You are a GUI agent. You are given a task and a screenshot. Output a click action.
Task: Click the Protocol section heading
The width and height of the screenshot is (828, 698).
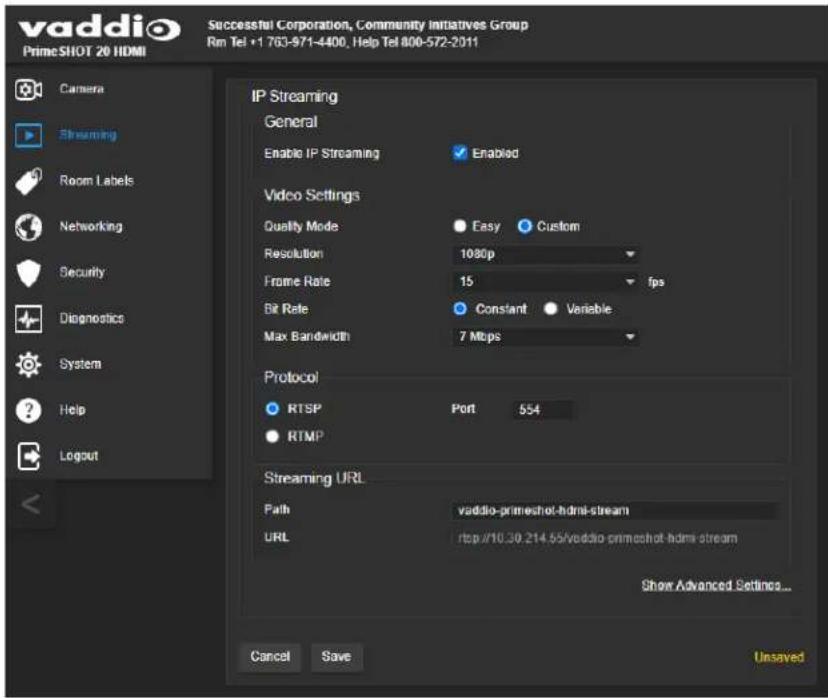291,378
